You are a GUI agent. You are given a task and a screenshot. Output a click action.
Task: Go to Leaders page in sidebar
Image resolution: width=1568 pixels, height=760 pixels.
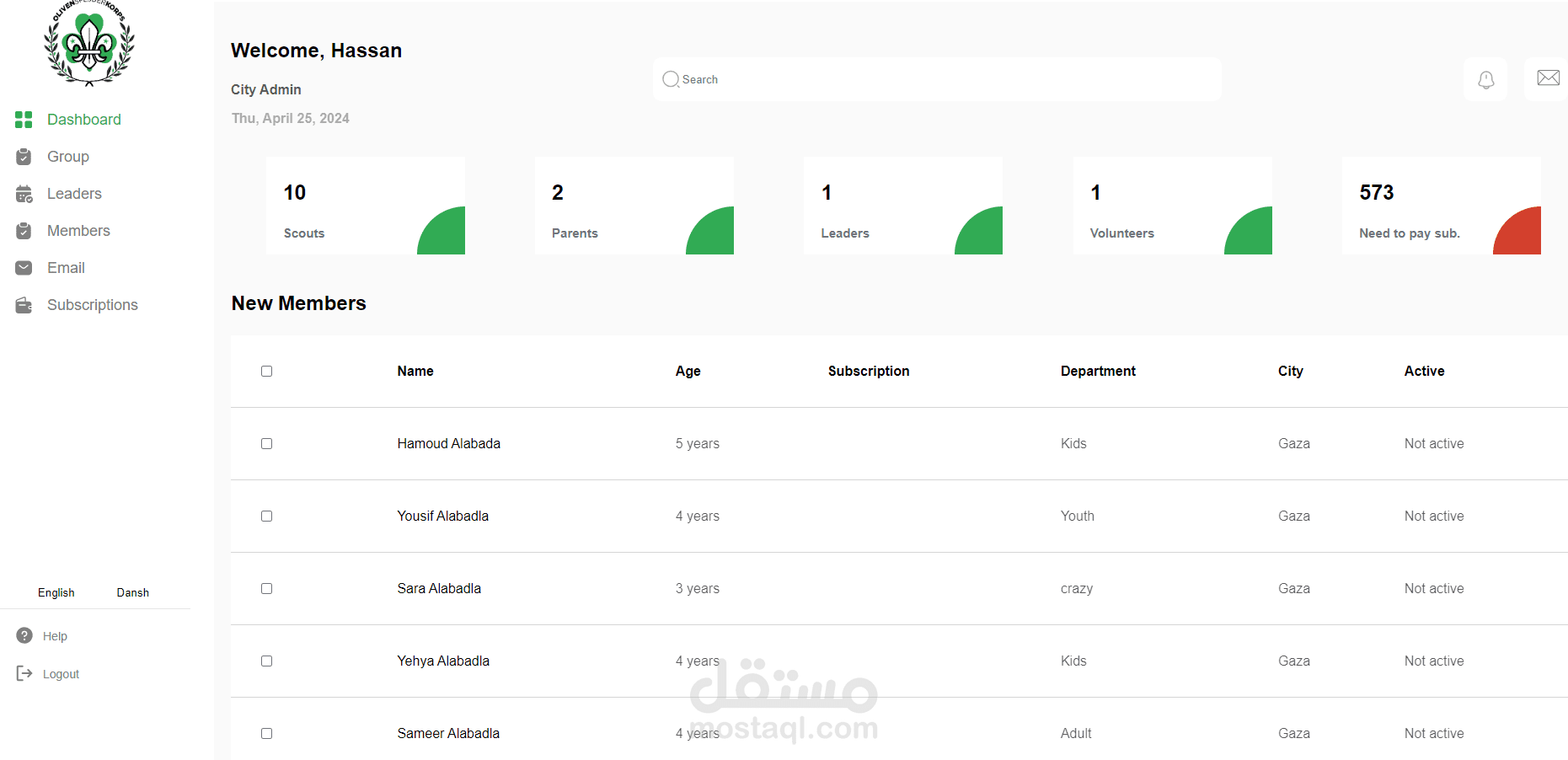pyautogui.click(x=74, y=194)
